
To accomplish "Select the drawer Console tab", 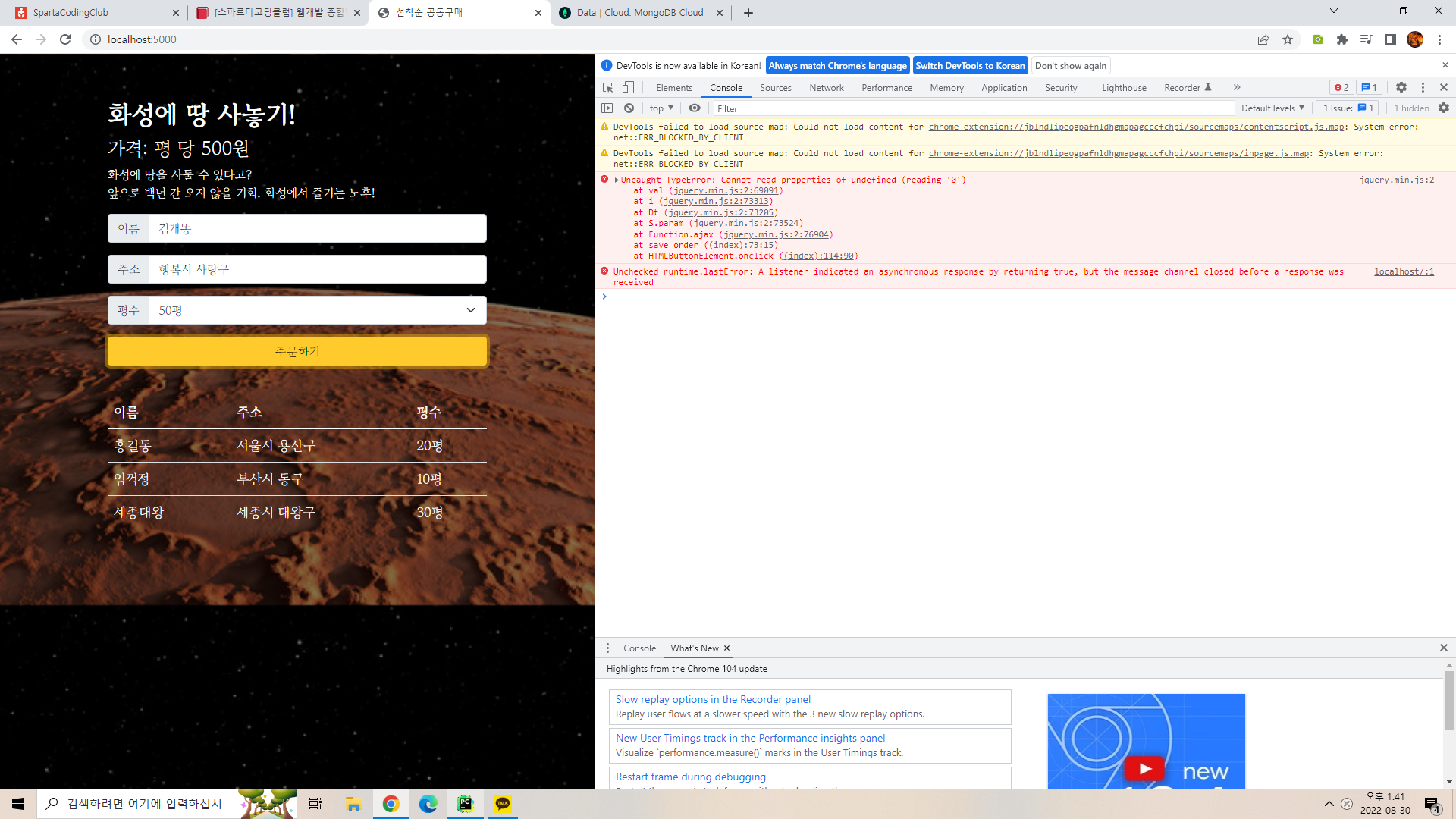I will (639, 648).
